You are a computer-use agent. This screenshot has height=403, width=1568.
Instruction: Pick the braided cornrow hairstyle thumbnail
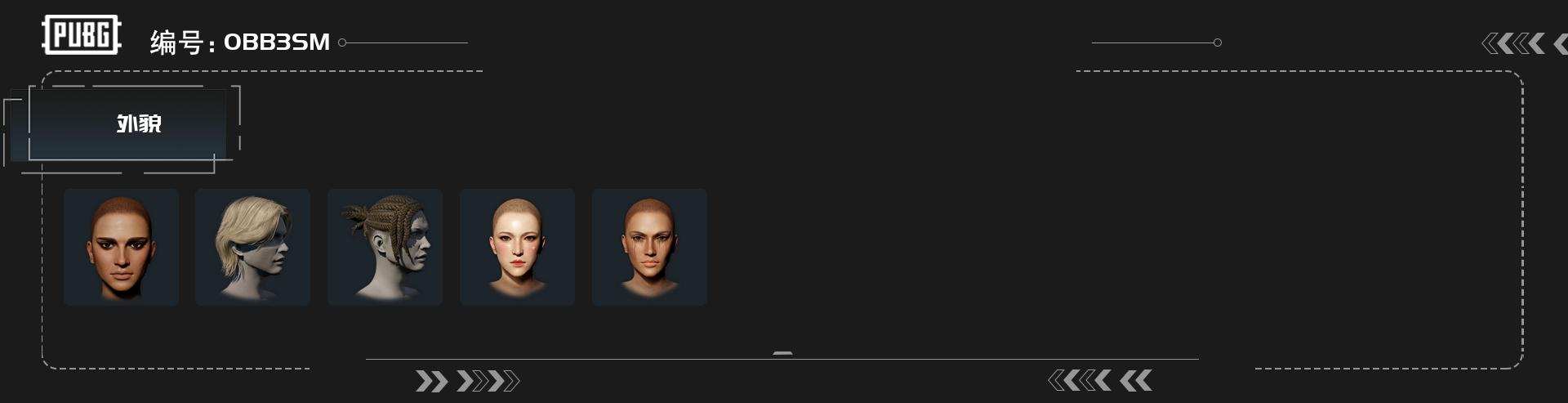385,247
